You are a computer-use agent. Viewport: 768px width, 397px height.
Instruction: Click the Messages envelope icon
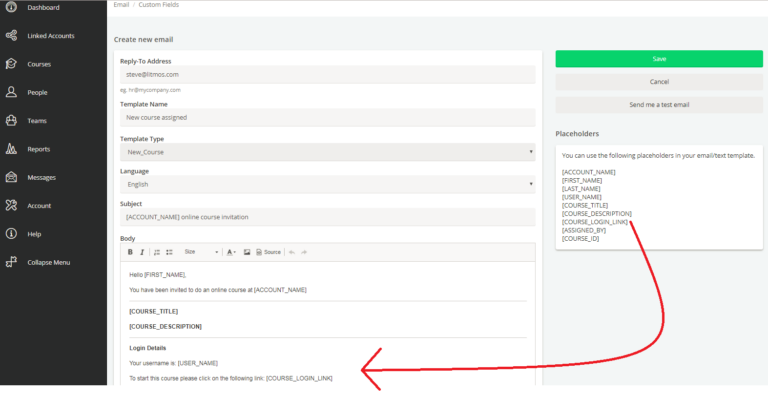11,177
